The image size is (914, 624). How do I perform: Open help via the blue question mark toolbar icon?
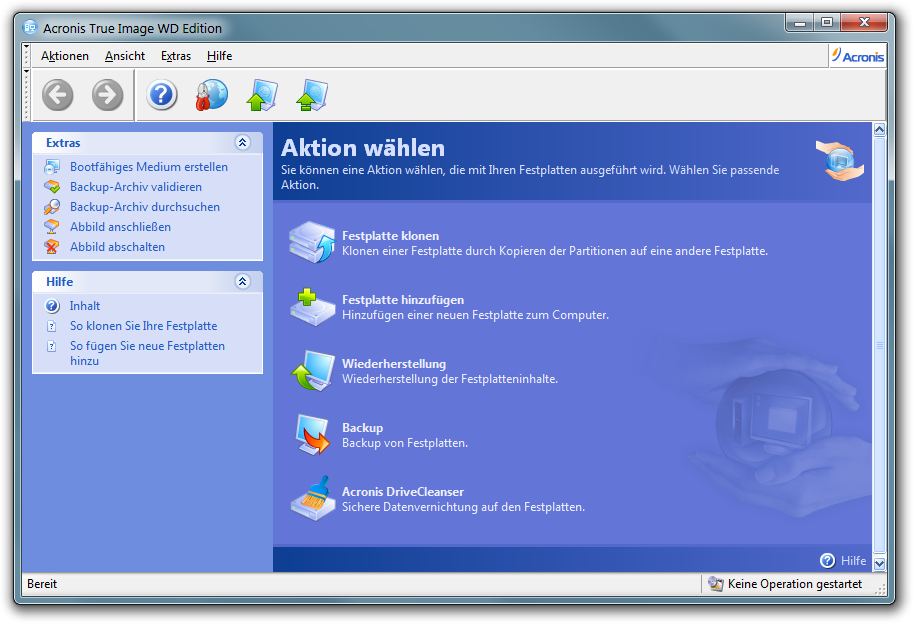coord(161,94)
